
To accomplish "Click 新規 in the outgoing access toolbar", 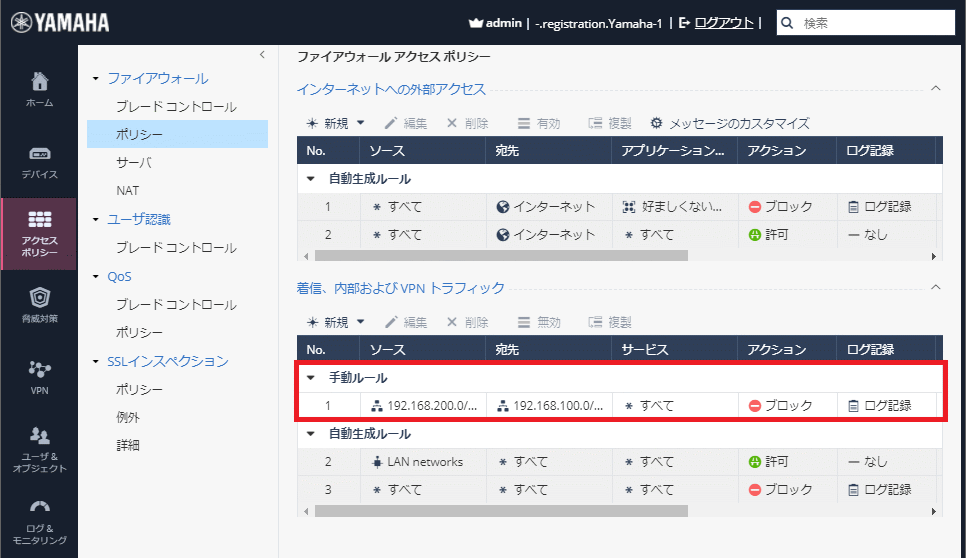I will click(328, 123).
